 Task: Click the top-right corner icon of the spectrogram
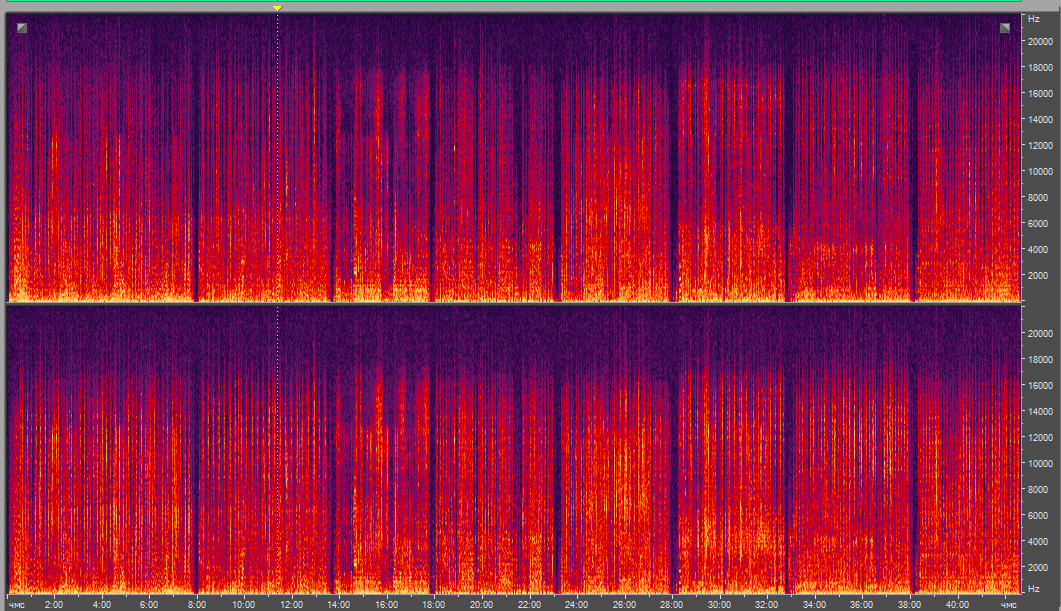[x=1005, y=28]
